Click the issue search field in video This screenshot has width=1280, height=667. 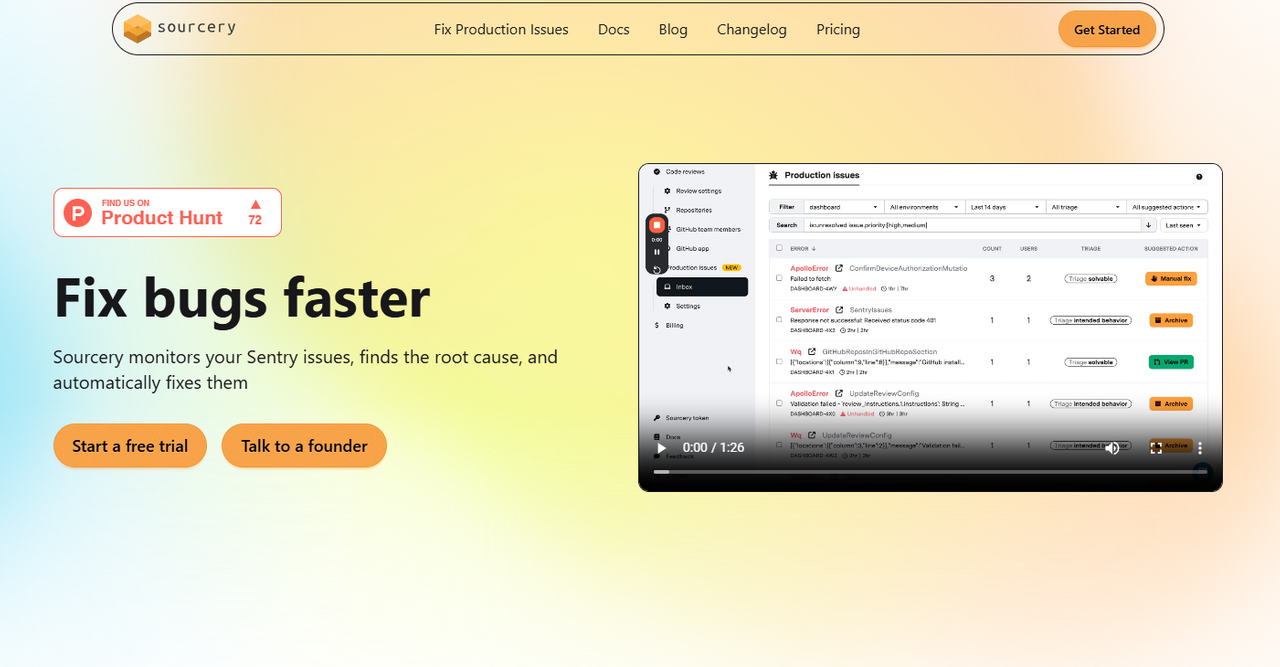click(x=973, y=225)
